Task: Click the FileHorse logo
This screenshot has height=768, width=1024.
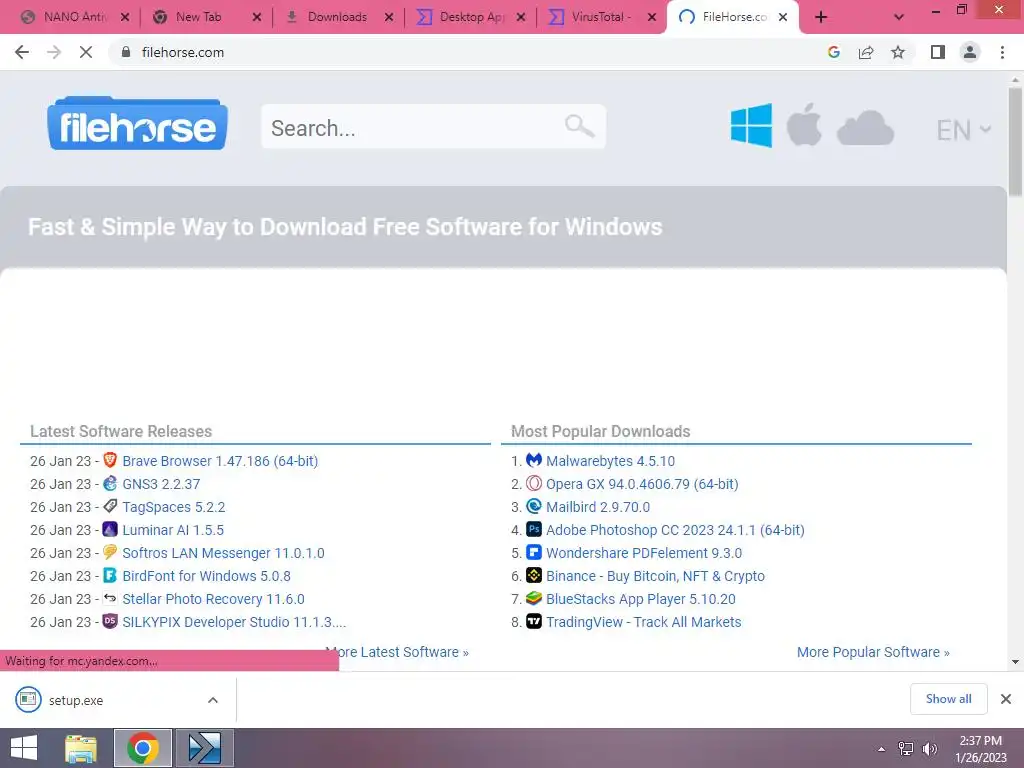Action: 137,124
